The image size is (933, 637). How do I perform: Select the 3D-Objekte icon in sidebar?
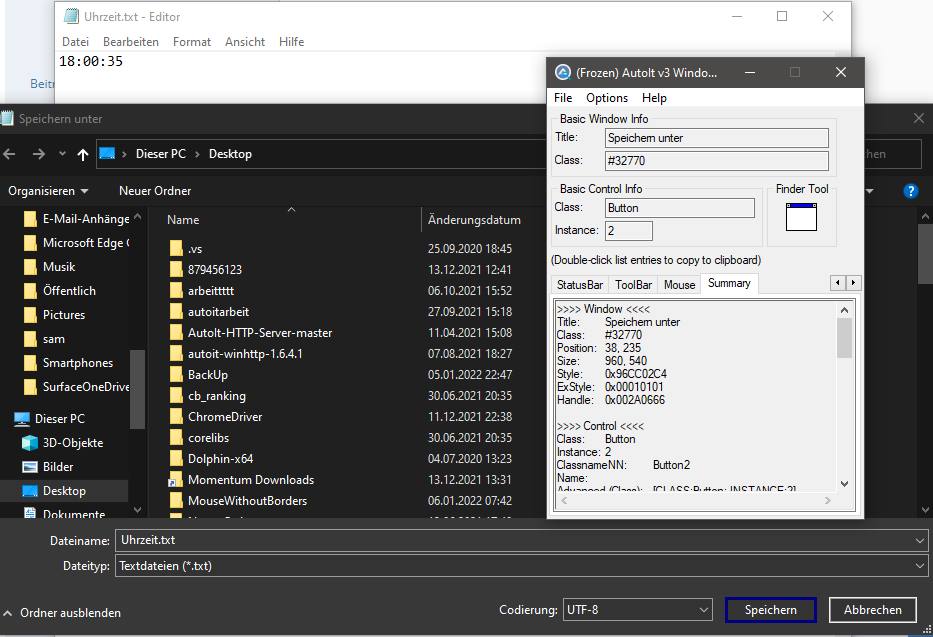click(x=29, y=443)
